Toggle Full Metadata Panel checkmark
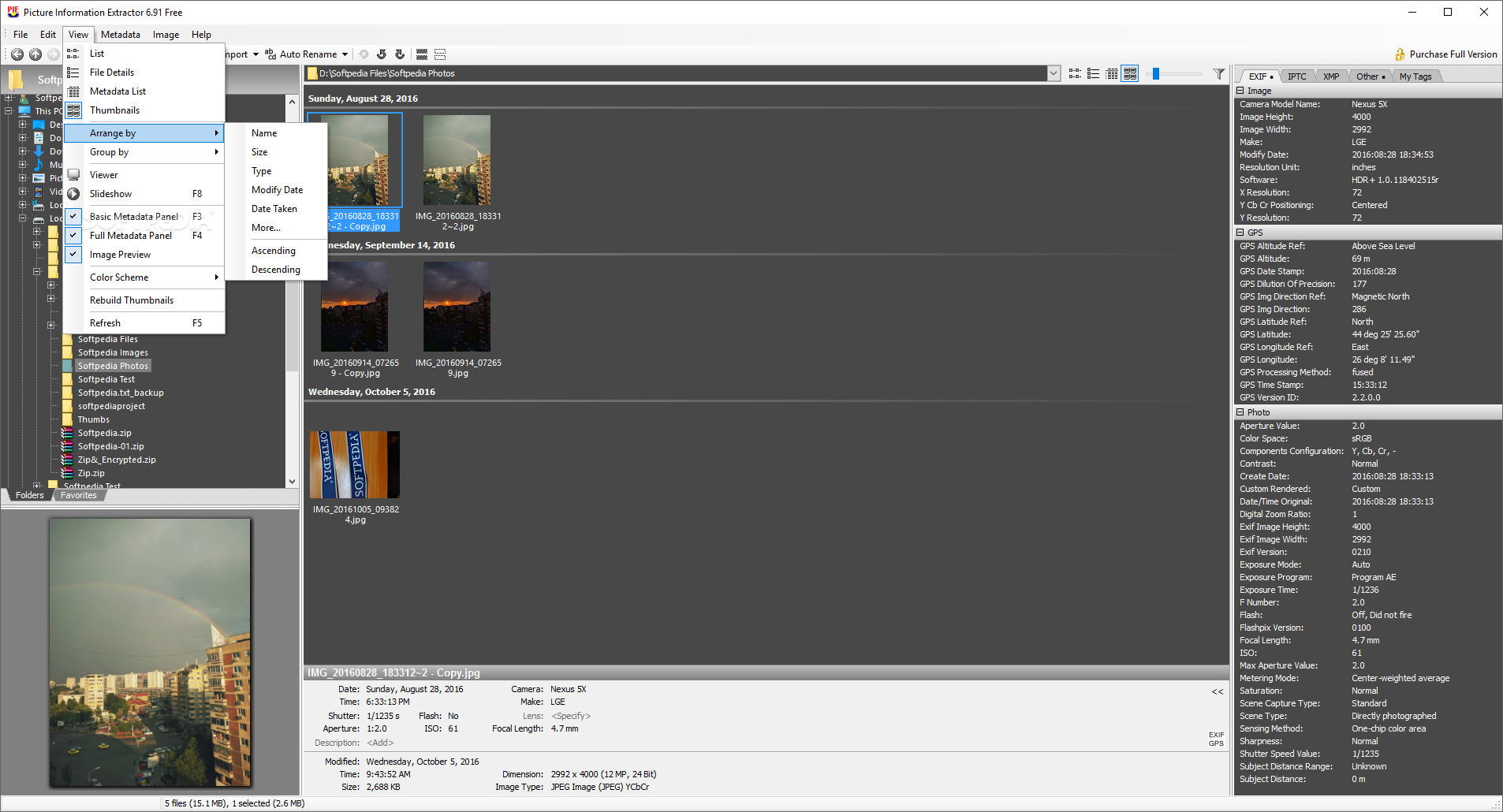 tap(73, 235)
